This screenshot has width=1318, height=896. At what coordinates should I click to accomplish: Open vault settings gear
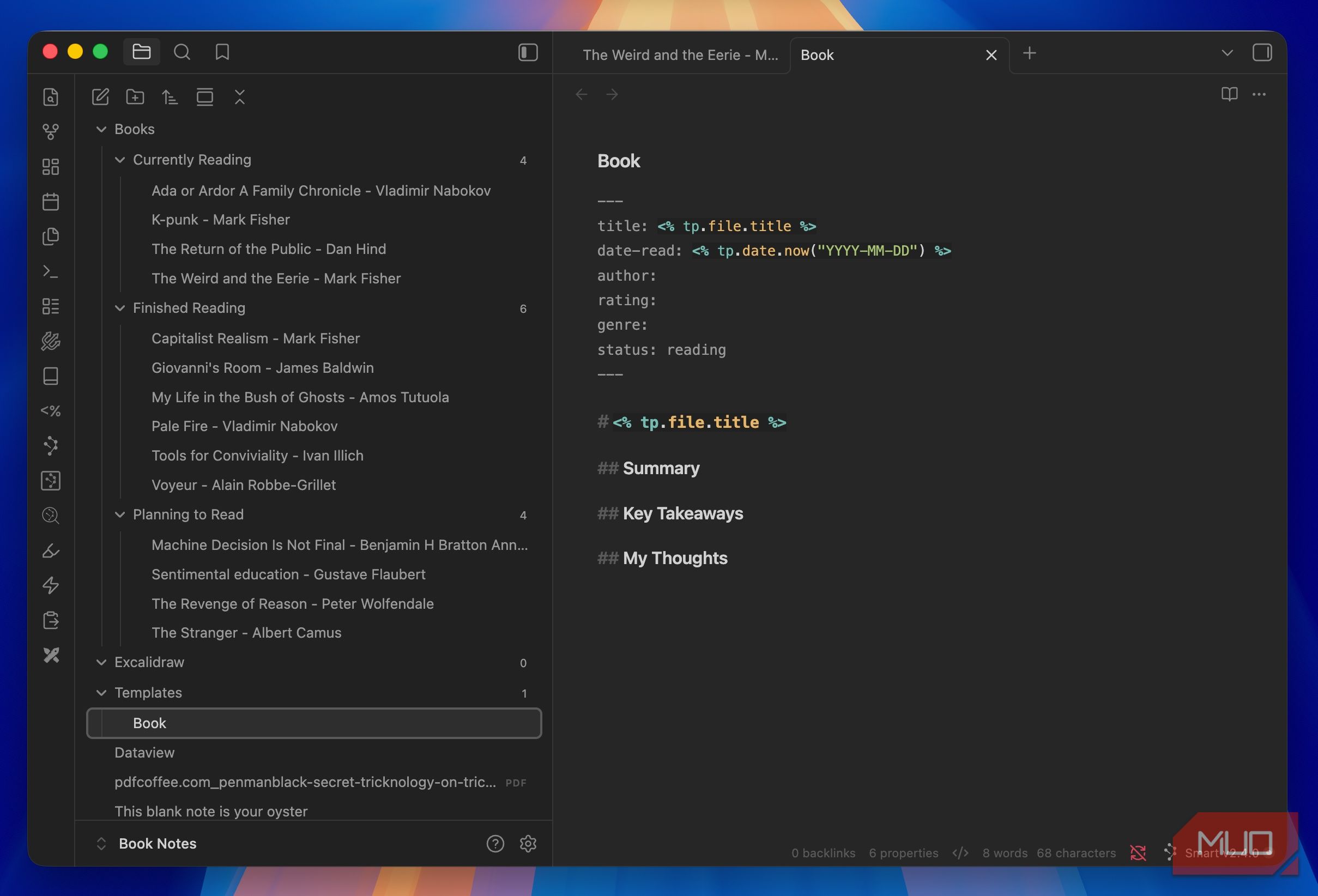click(x=528, y=844)
